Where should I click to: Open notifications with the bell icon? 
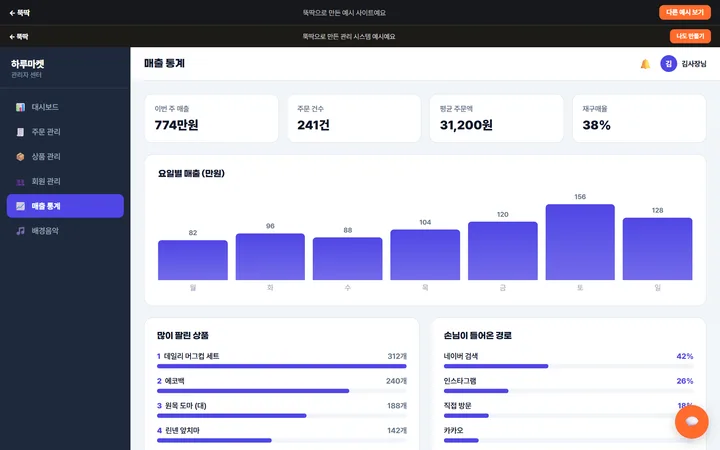[645, 64]
